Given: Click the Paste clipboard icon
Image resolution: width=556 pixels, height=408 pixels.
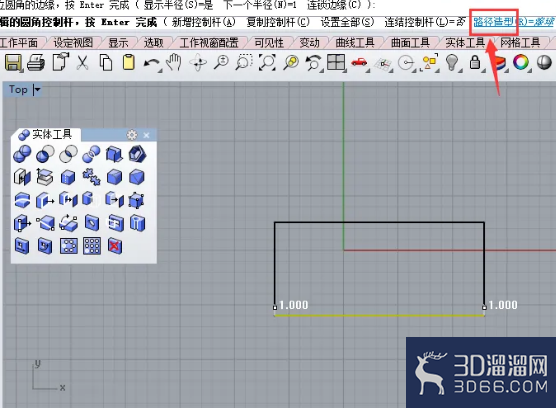Looking at the screenshot, I should point(128,63).
